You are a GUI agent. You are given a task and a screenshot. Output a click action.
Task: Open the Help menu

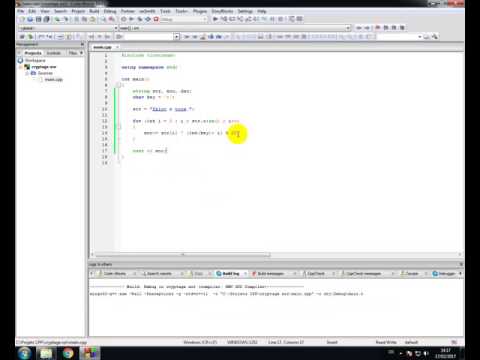click(x=262, y=11)
